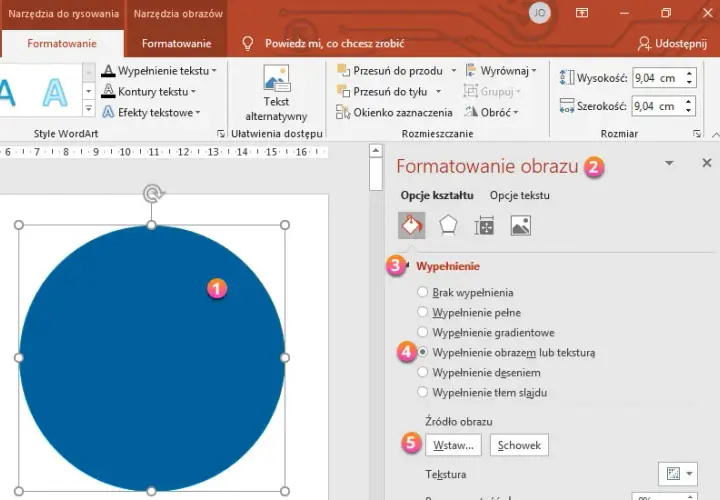720x500 pixels.
Task: Increase Wysokość with the up spinner
Action: (x=689, y=73)
